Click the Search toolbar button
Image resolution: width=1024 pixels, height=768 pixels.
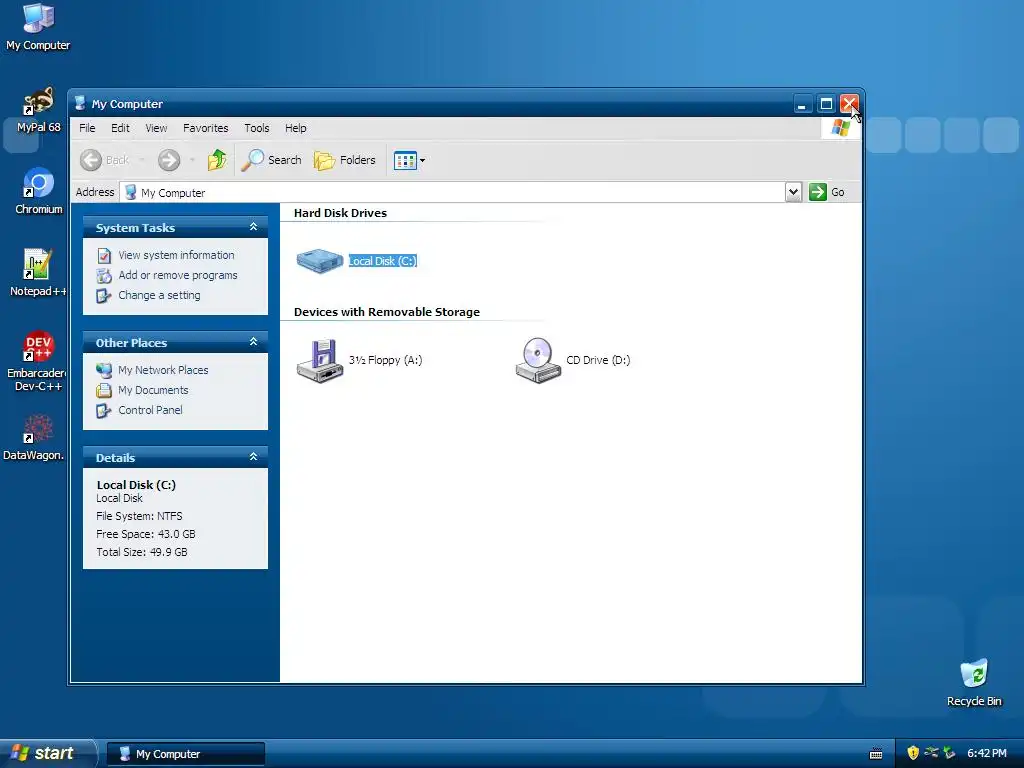[271, 160]
